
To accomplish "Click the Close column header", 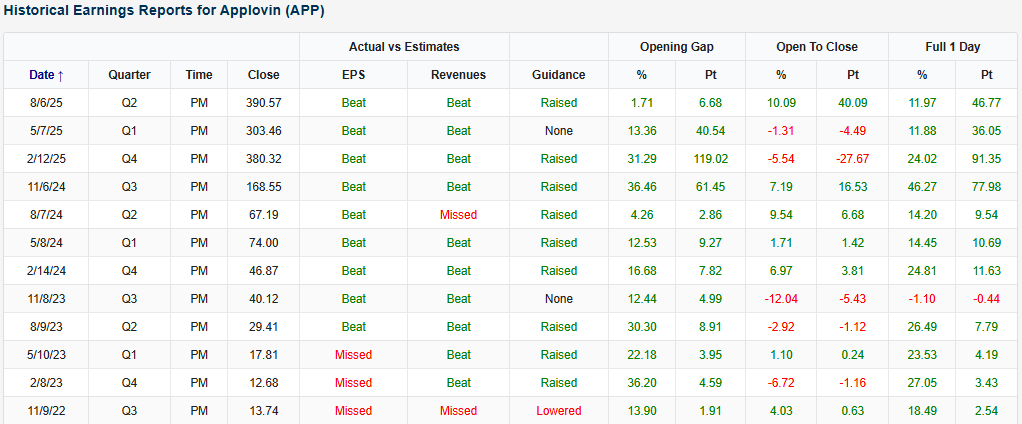I will 263,75.
